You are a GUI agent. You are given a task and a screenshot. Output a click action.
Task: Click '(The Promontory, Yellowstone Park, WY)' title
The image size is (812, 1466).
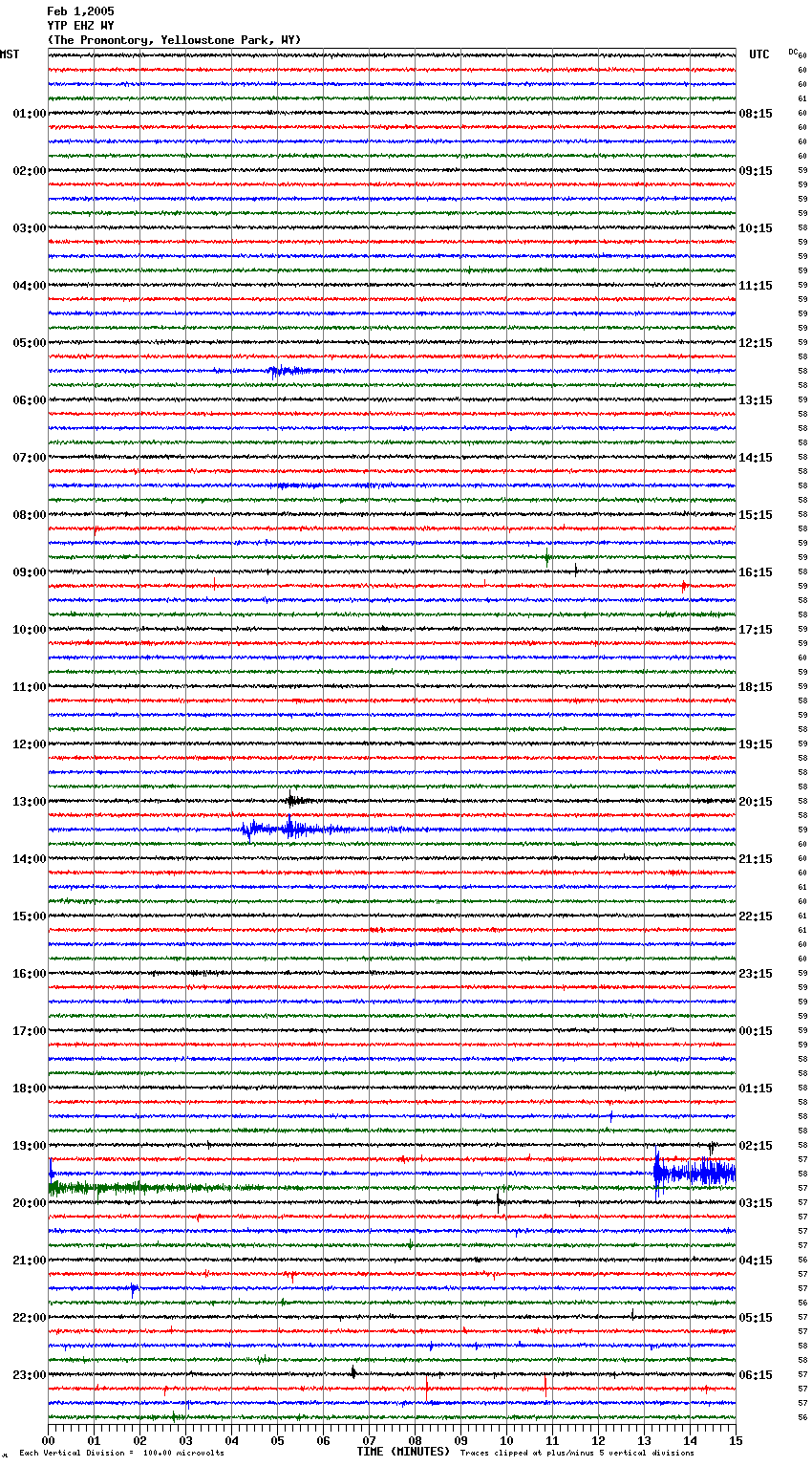(174, 40)
